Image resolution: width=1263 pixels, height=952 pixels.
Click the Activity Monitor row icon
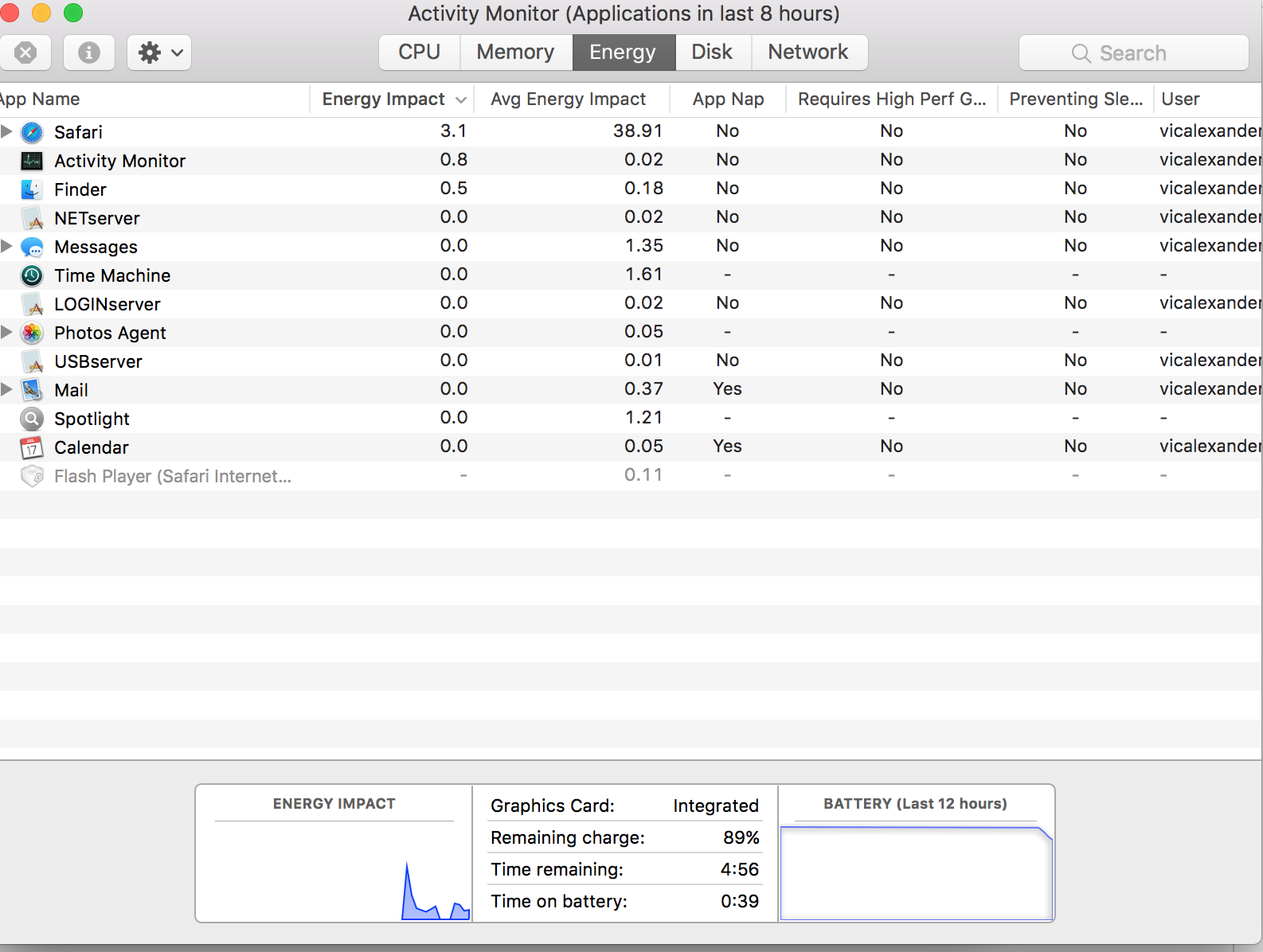(32, 161)
